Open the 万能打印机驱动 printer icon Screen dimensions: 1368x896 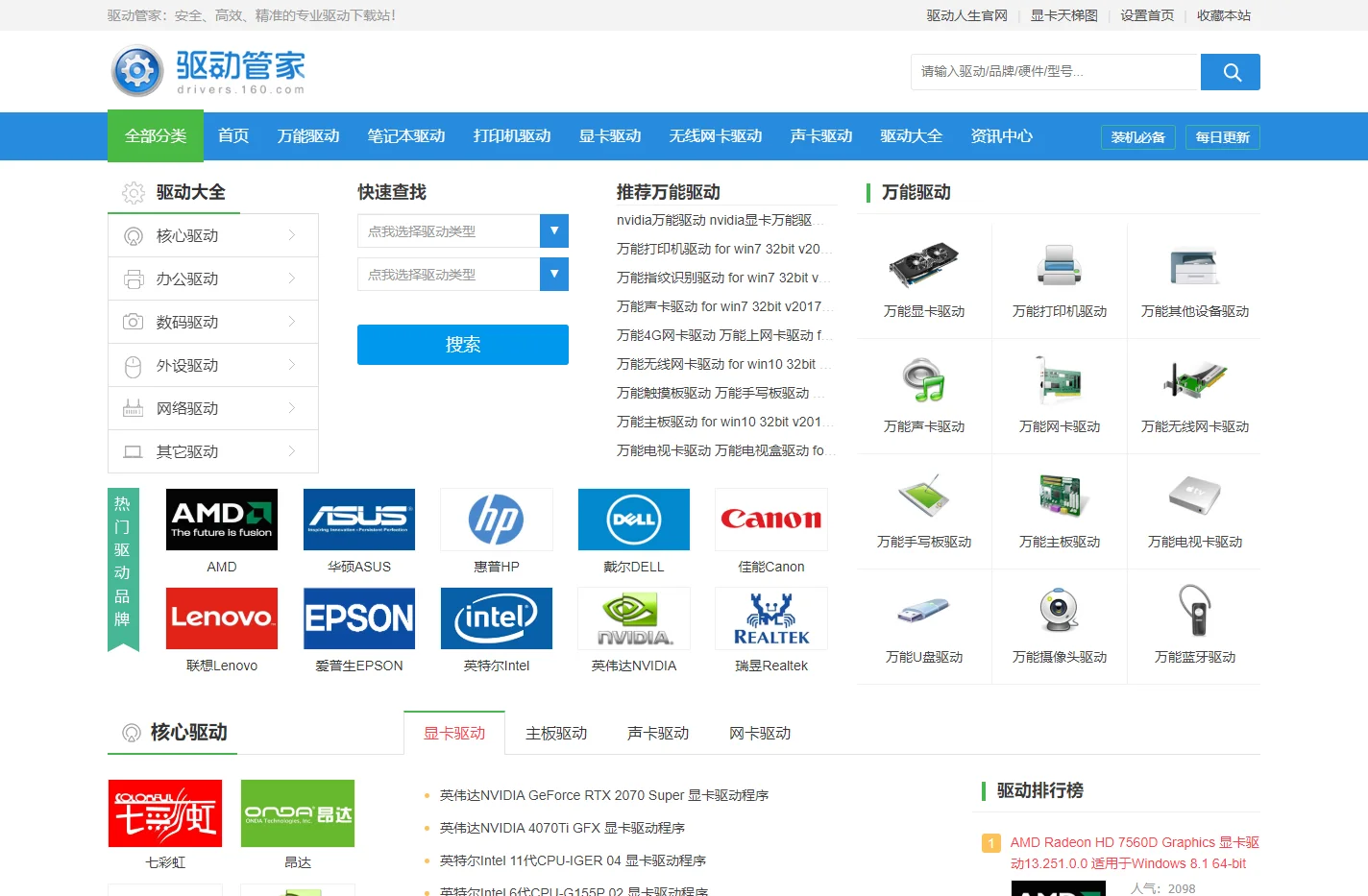click(x=1060, y=265)
